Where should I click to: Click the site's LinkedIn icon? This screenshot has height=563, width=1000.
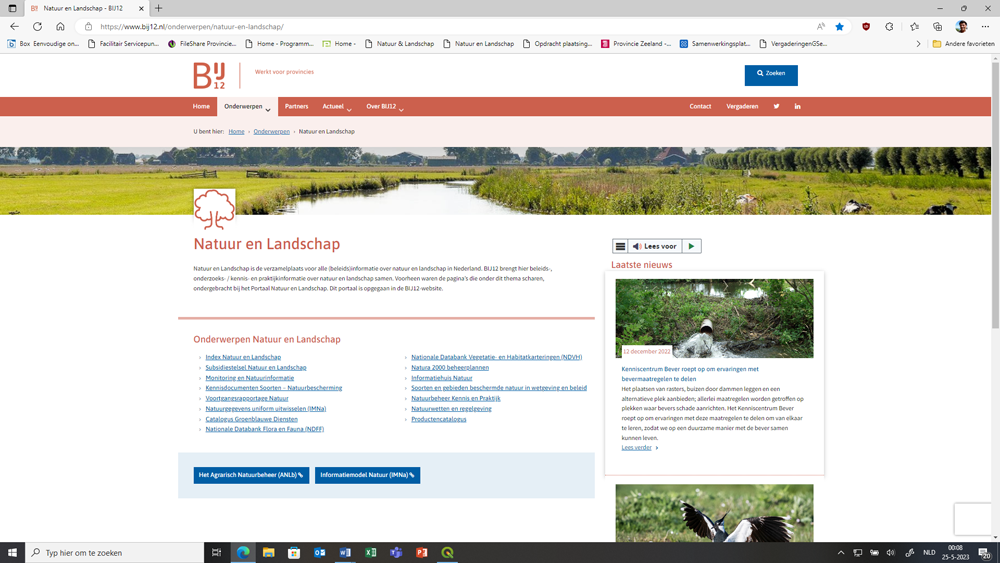coord(797,106)
